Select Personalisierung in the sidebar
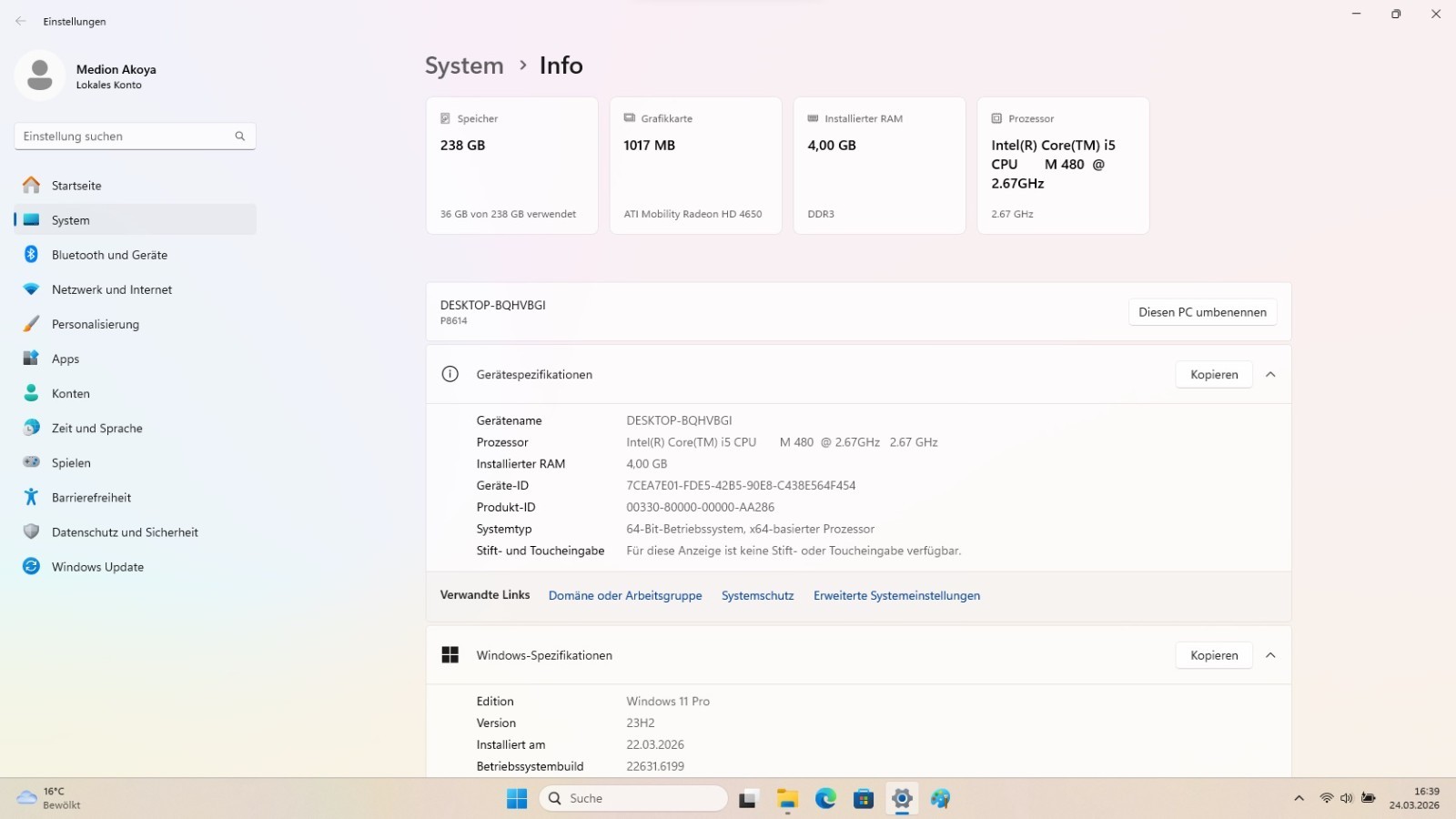Screen dimensions: 1456x819 (x=136, y=324)
